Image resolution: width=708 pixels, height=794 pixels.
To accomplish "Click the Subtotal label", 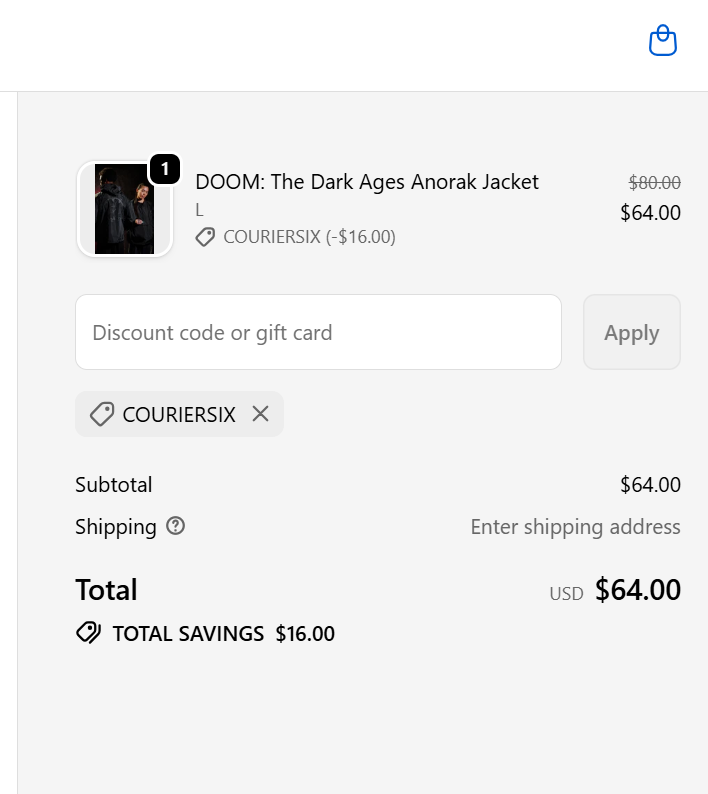I will pos(114,485).
